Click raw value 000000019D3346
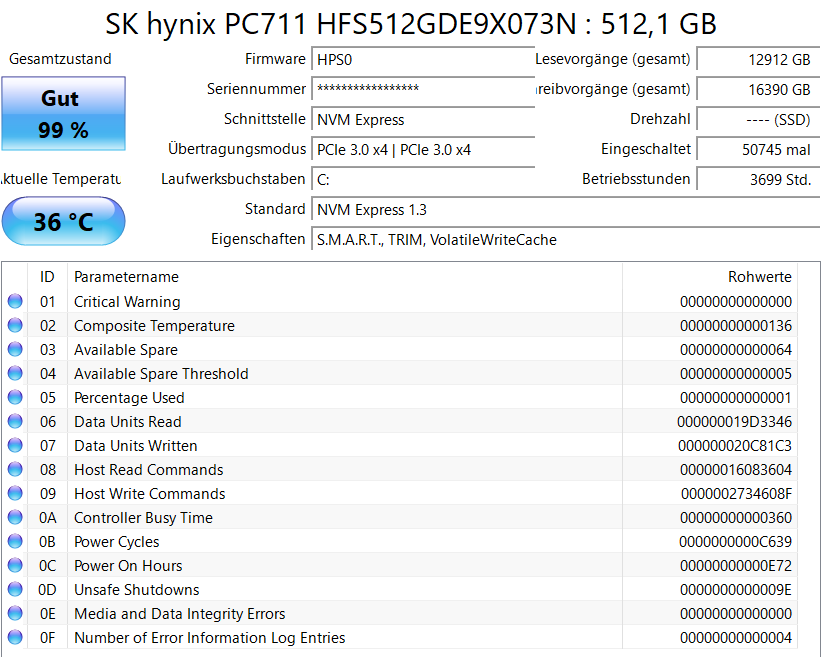 tap(734, 422)
